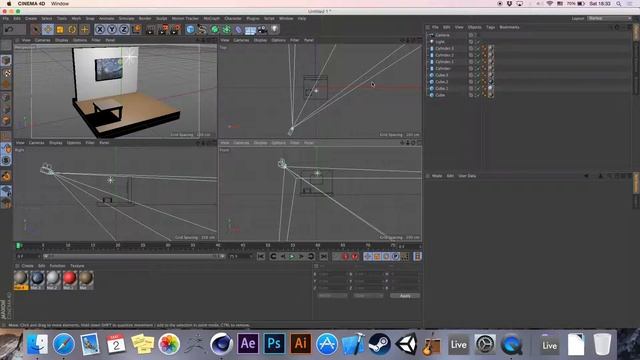The image size is (640, 360).
Task: Click Go to Start of timeline button
Action: (260, 256)
